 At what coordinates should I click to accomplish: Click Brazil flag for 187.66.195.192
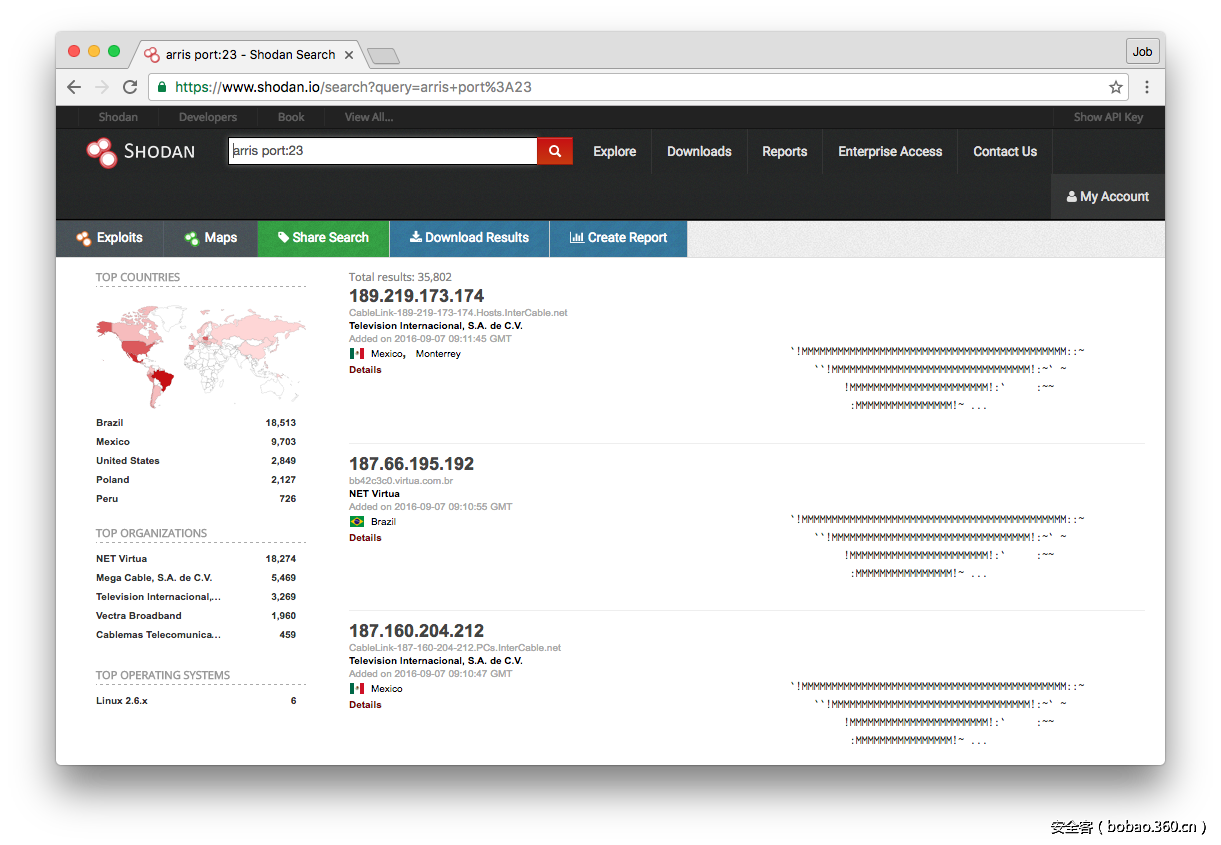coord(356,522)
